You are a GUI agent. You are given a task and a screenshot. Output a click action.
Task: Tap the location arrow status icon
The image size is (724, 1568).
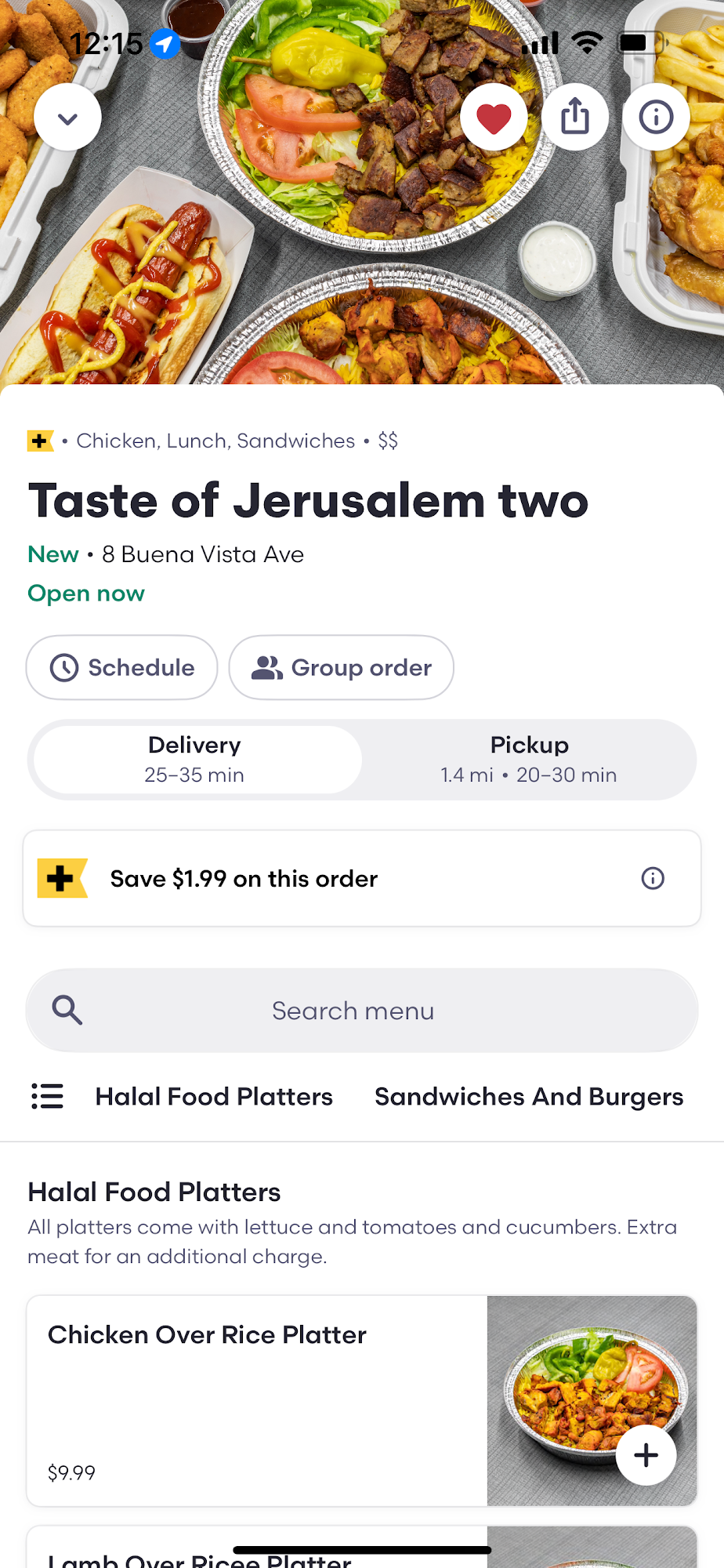165,44
